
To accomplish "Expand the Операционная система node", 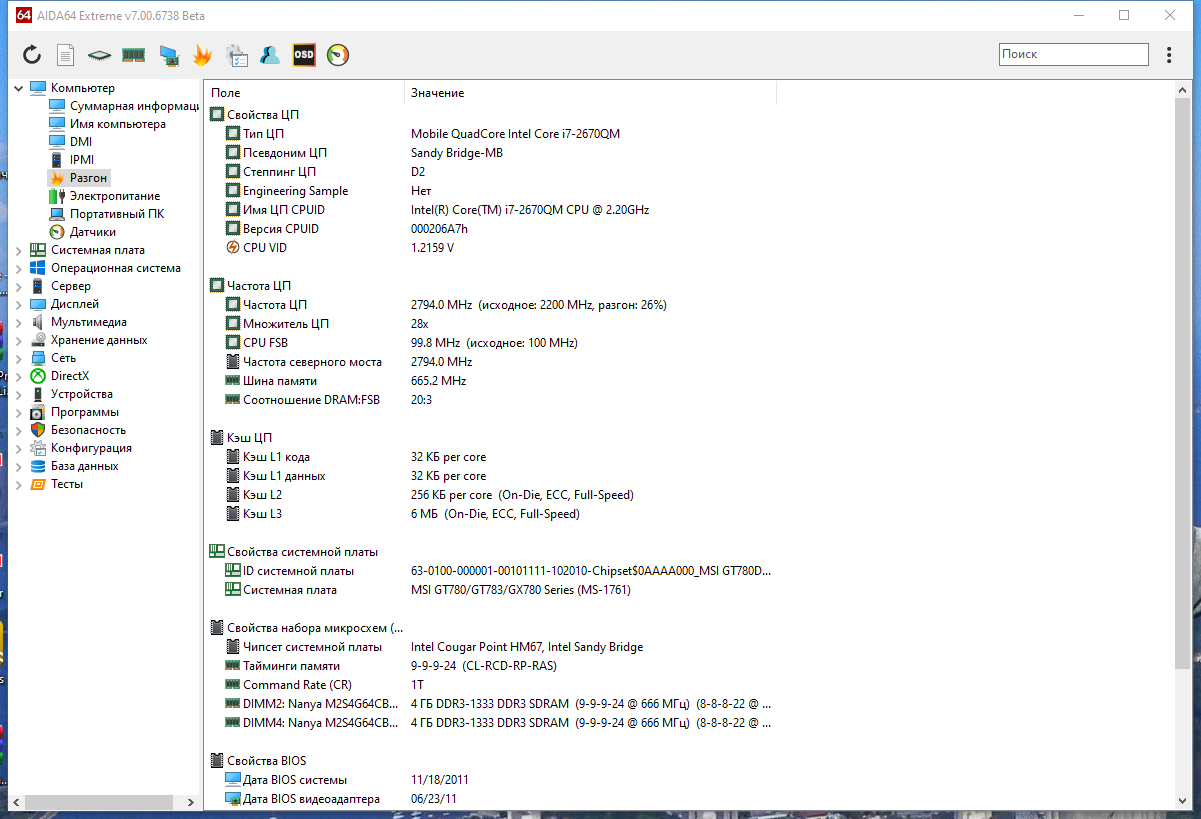I will (18, 268).
